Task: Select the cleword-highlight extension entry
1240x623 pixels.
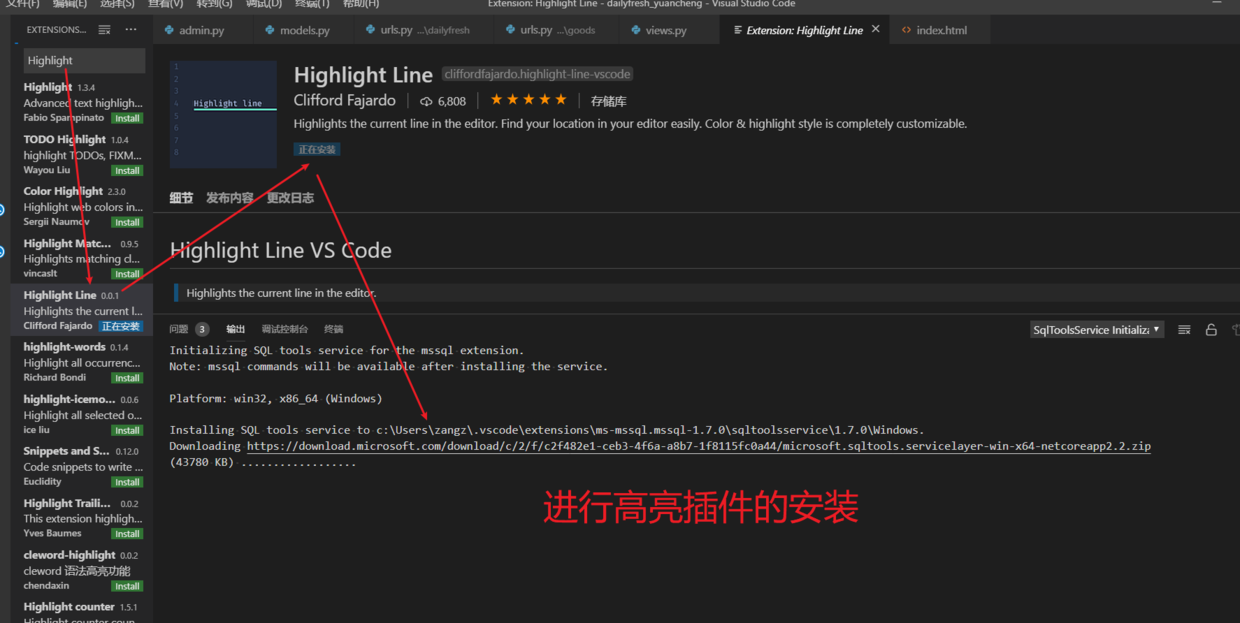Action: 84,570
